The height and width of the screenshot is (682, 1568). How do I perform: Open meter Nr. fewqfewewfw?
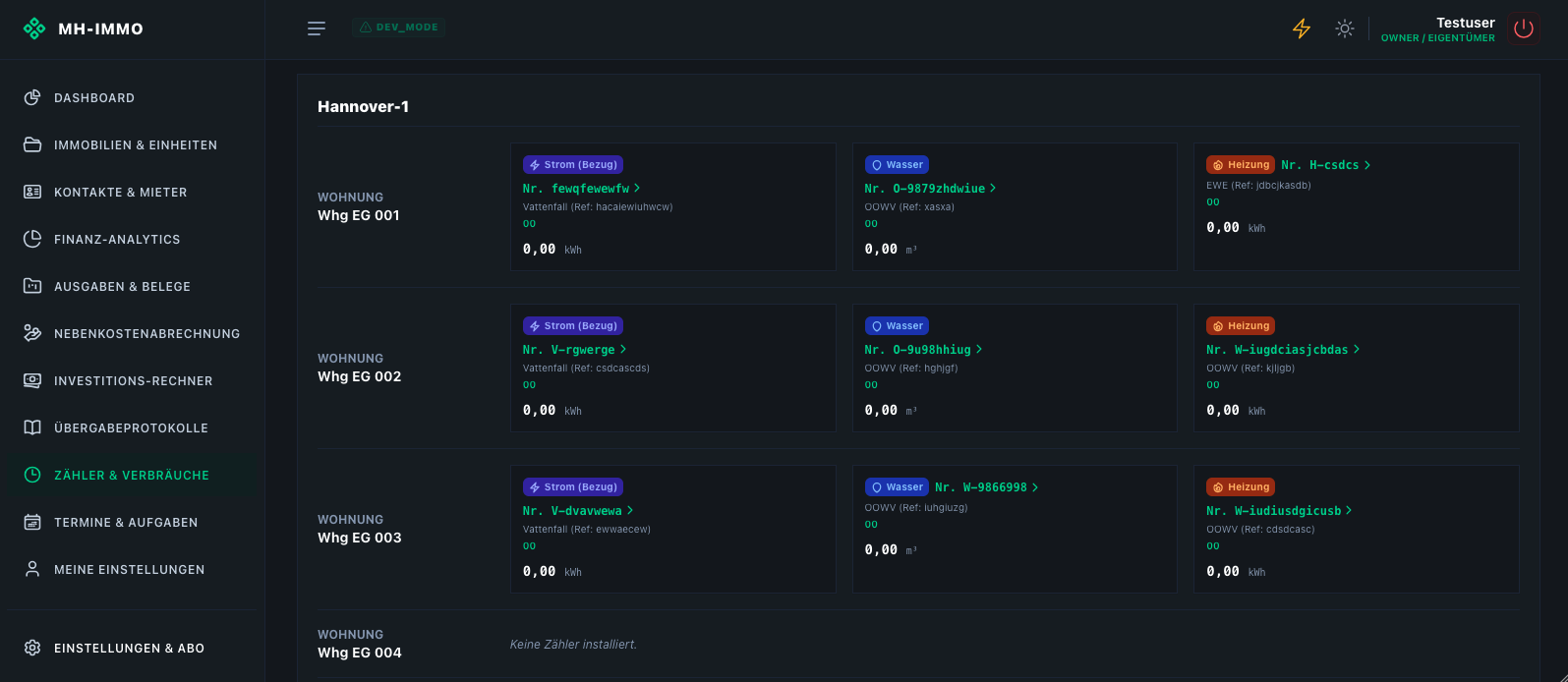point(581,189)
